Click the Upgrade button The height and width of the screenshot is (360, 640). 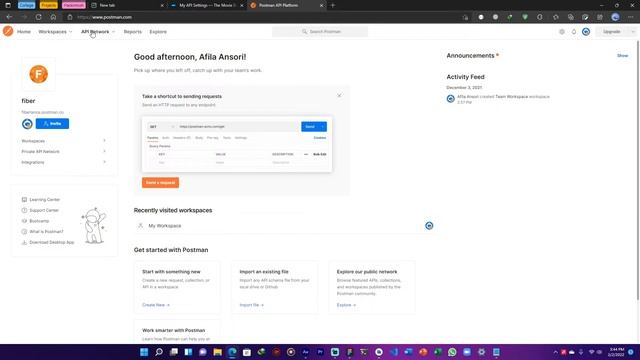612,31
